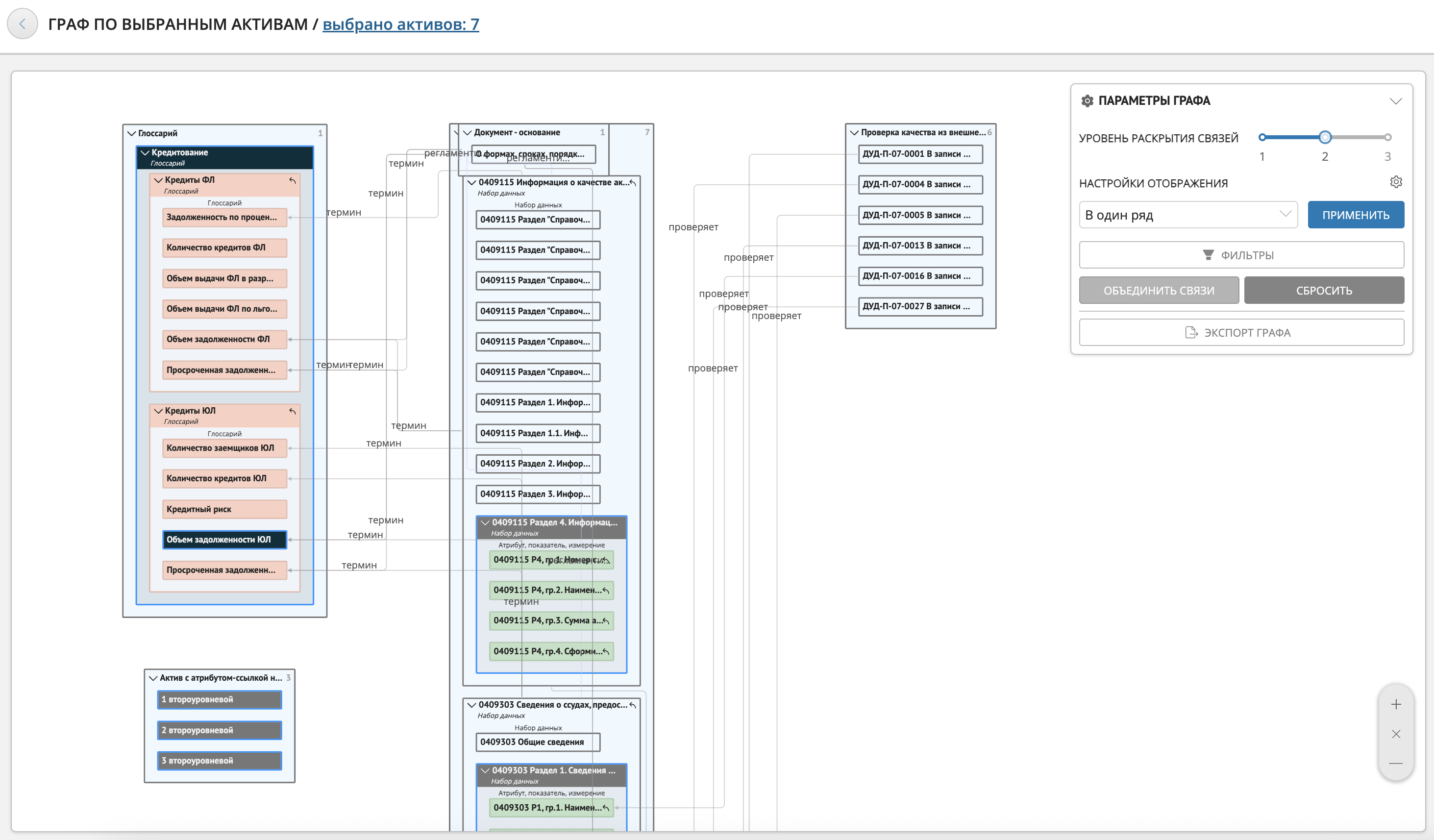Collapse the Кредитование block
Image resolution: width=1434 pixels, height=840 pixels.
coord(145,152)
